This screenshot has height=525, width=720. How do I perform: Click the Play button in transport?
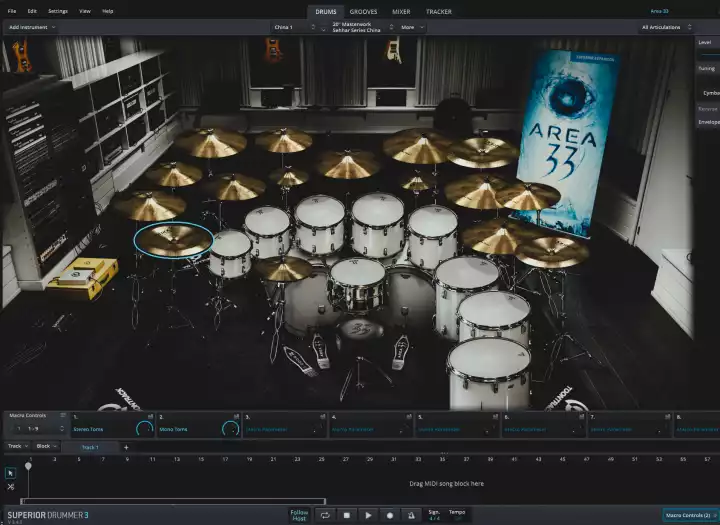(368, 515)
